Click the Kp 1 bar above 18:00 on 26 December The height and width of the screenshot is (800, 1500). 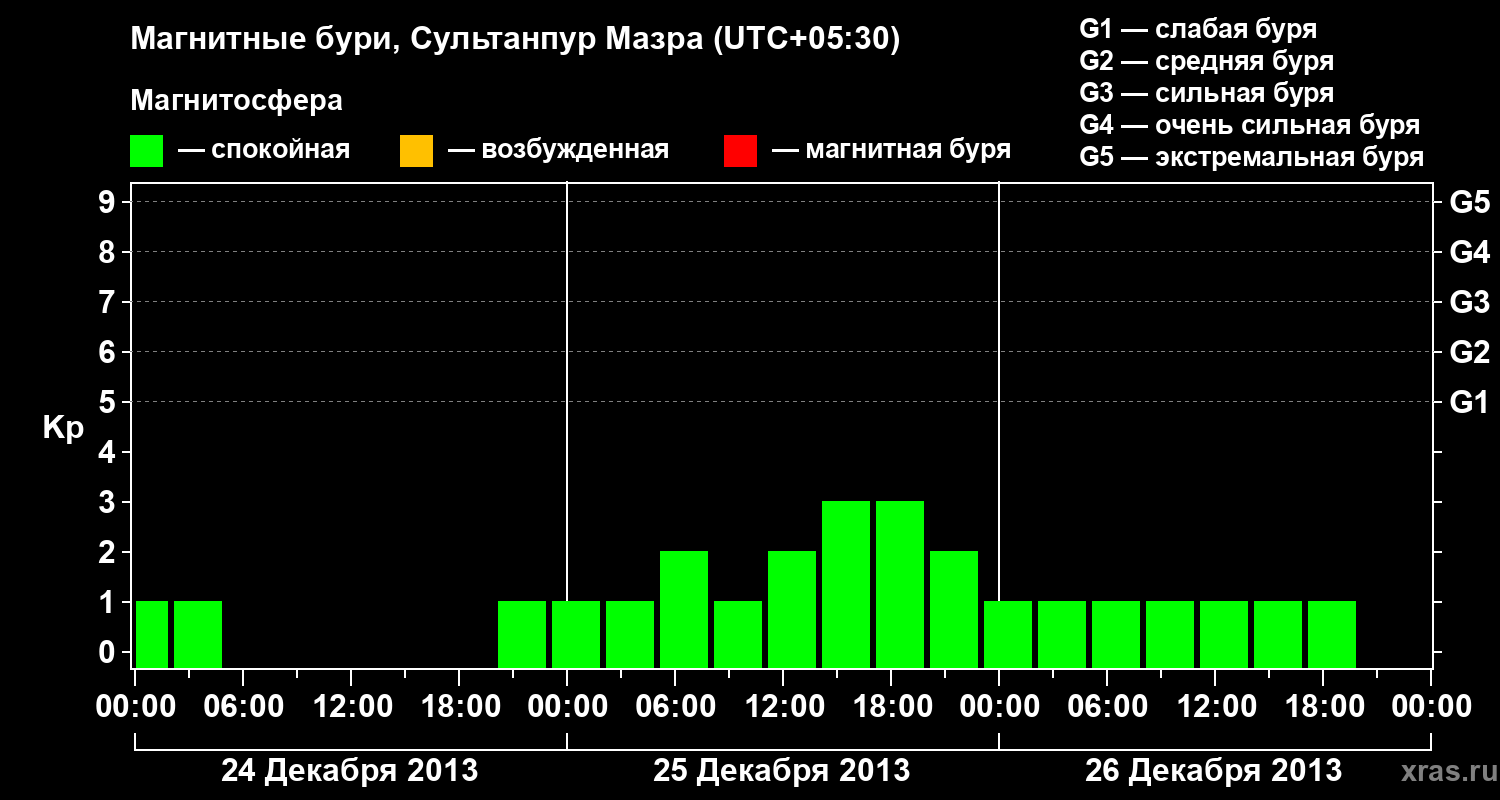(1332, 634)
